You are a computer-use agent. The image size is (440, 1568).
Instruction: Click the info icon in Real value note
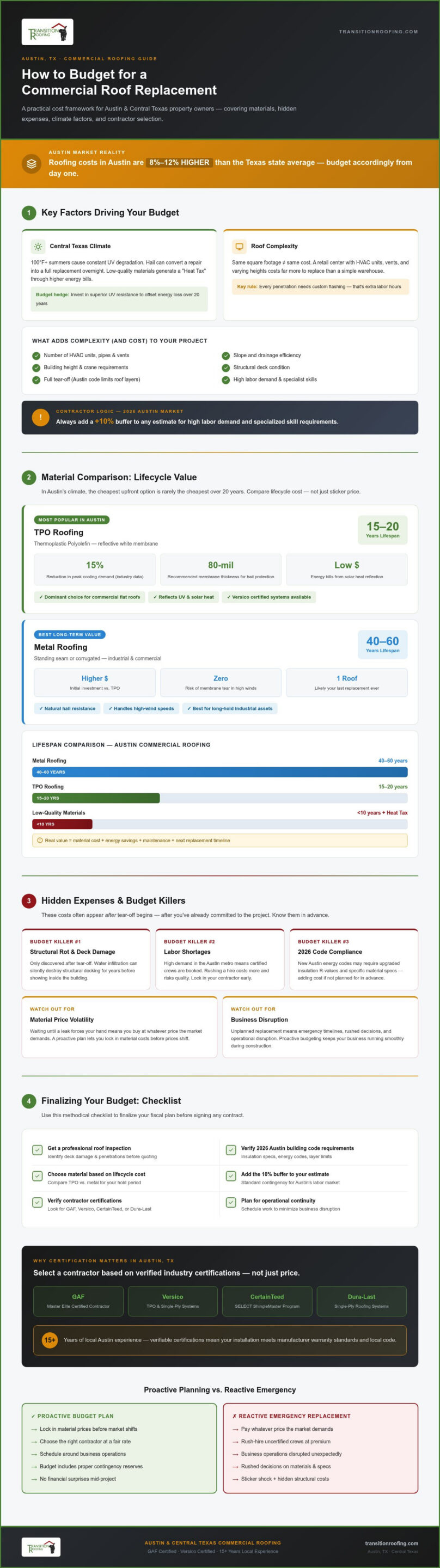coord(40,841)
